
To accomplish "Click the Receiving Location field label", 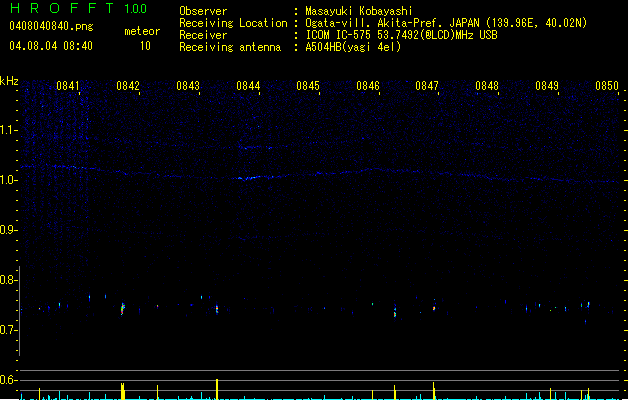I will (x=233, y=23).
